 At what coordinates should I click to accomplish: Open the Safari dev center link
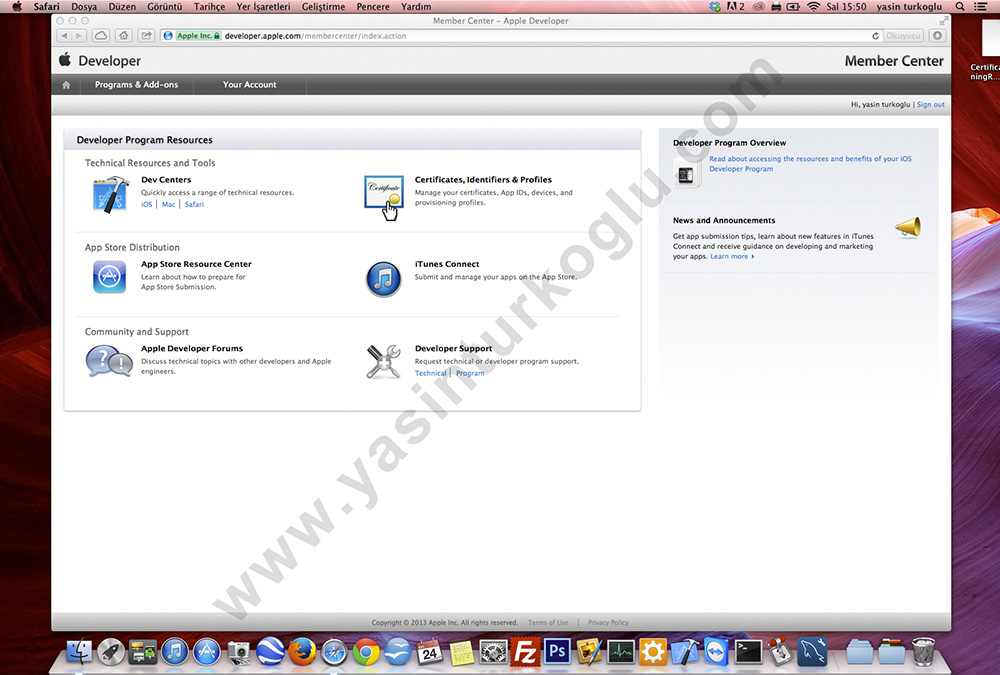click(x=195, y=204)
